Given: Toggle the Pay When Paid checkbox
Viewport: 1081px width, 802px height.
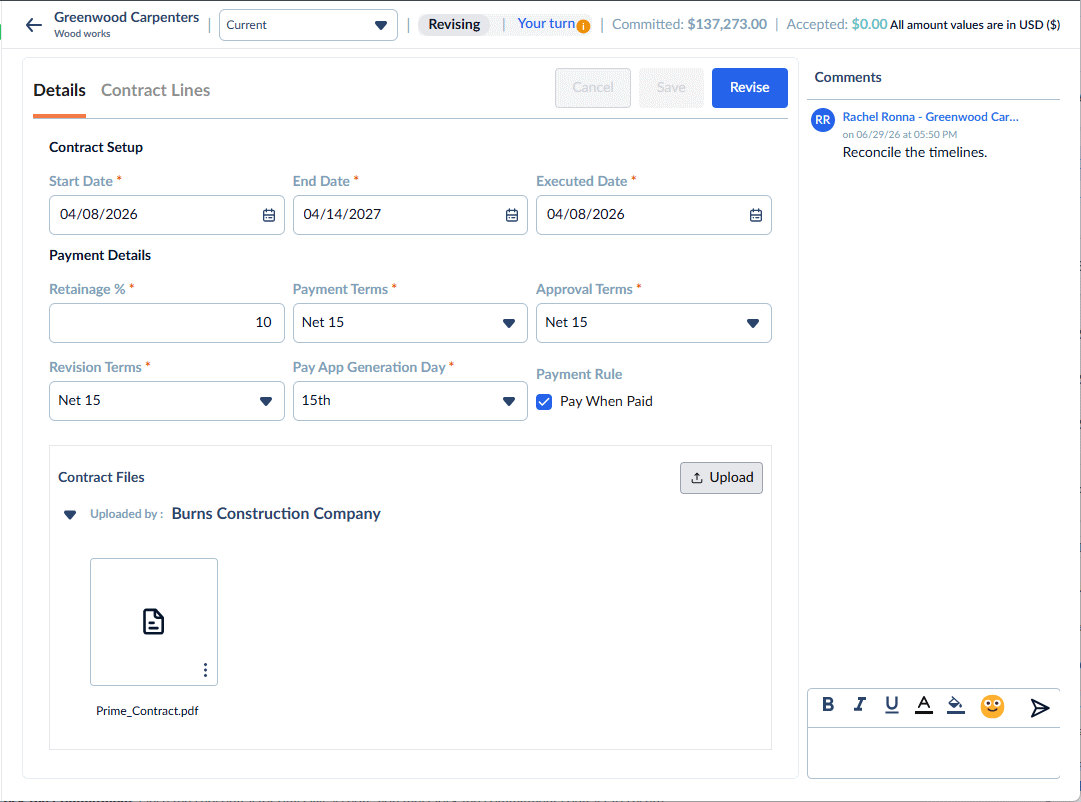Looking at the screenshot, I should pyautogui.click(x=544, y=402).
